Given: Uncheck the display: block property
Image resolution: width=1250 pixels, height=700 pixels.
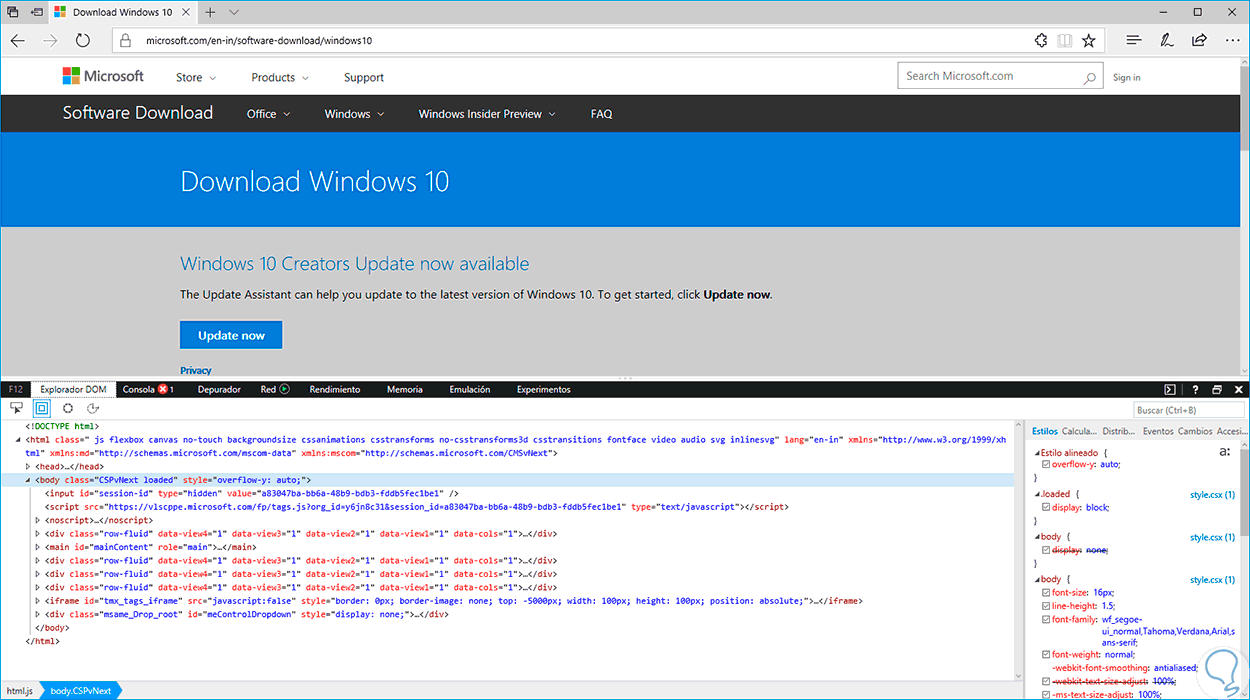Looking at the screenshot, I should (x=1046, y=507).
